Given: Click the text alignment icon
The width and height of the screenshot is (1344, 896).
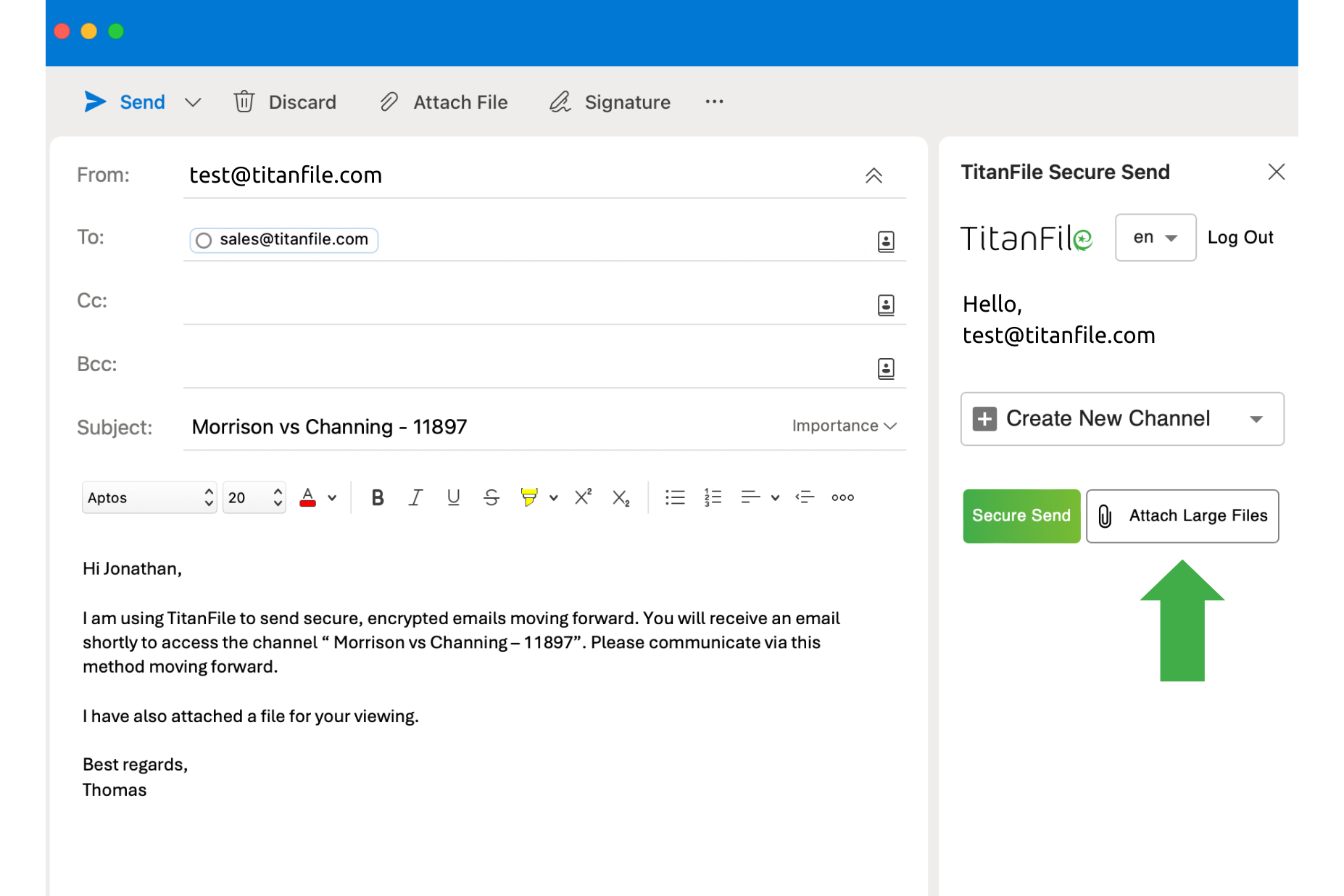Looking at the screenshot, I should (x=750, y=497).
